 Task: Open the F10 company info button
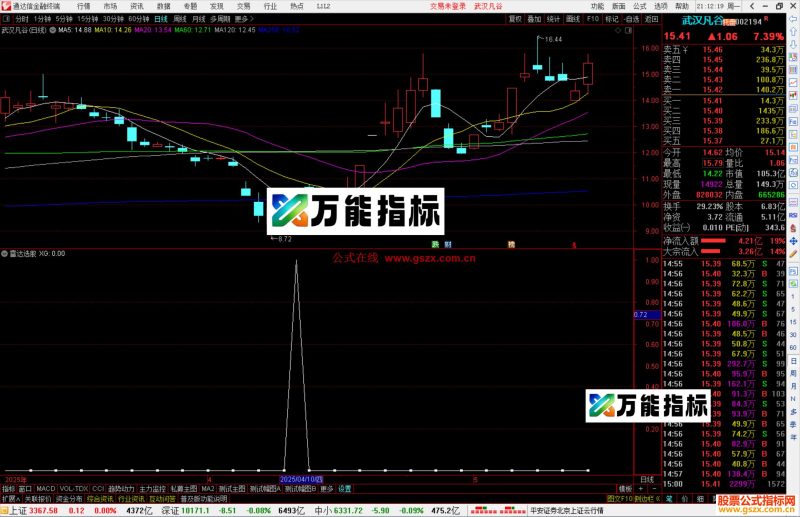pyautogui.click(x=593, y=19)
